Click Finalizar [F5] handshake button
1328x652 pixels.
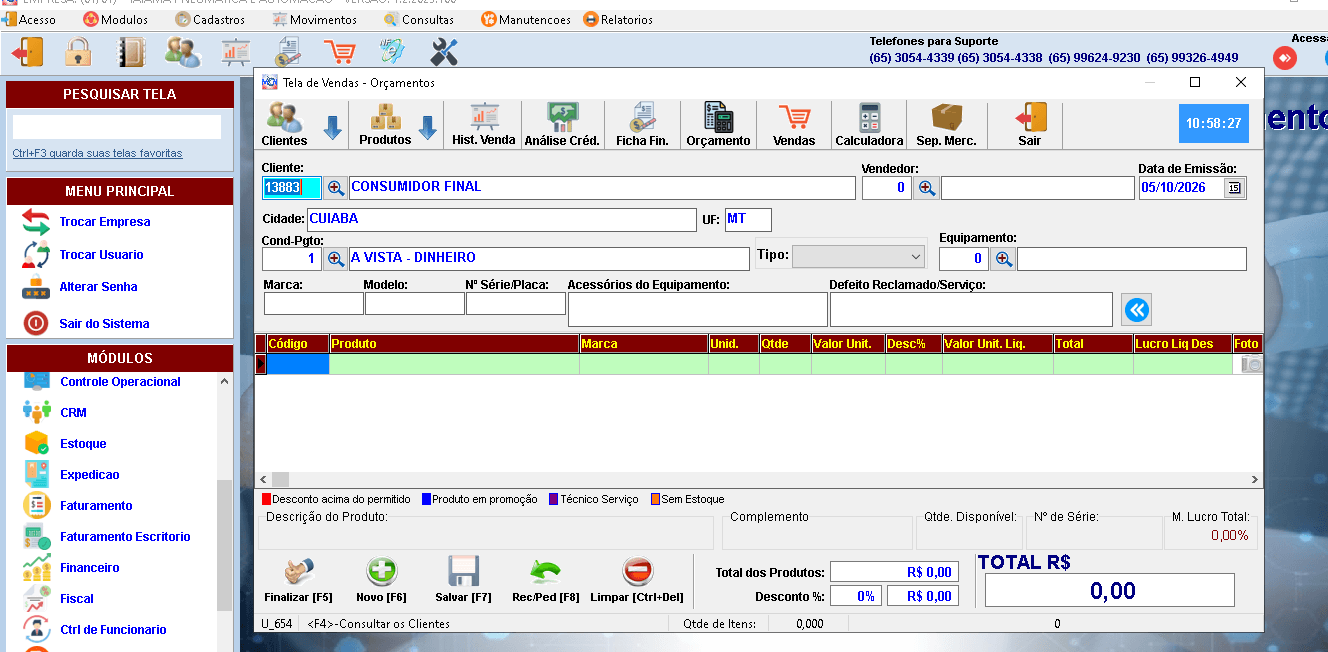[x=298, y=580]
